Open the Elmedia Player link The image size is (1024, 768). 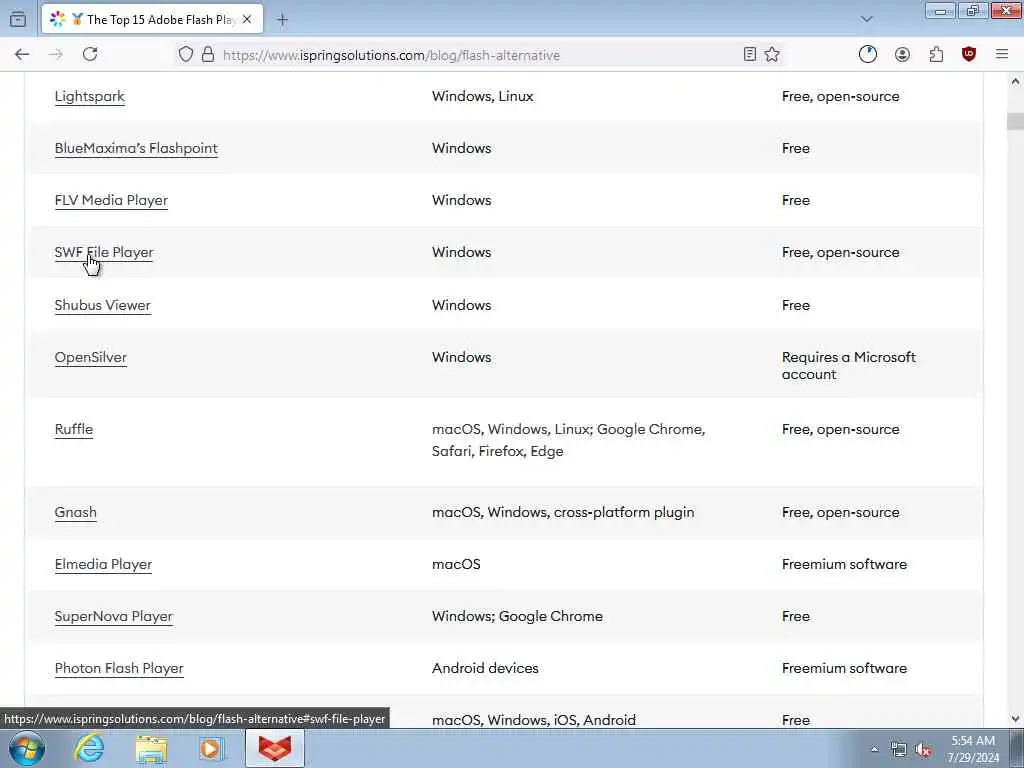point(103,564)
